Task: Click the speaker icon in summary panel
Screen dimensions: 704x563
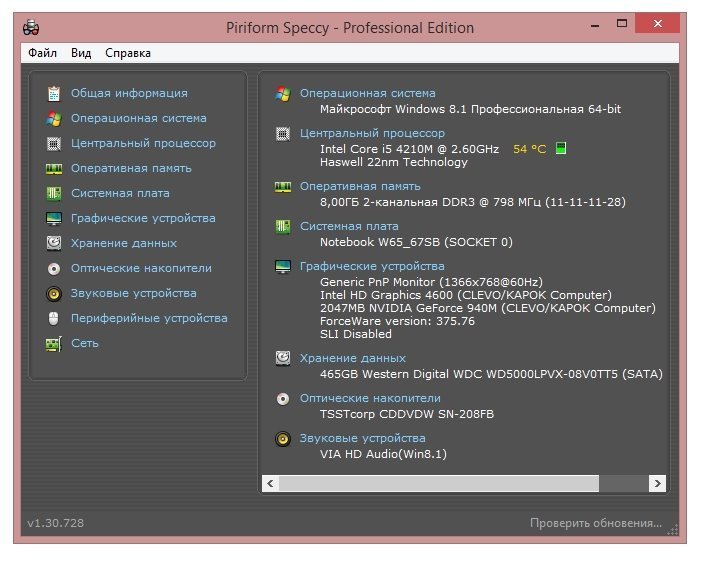Action: (283, 439)
